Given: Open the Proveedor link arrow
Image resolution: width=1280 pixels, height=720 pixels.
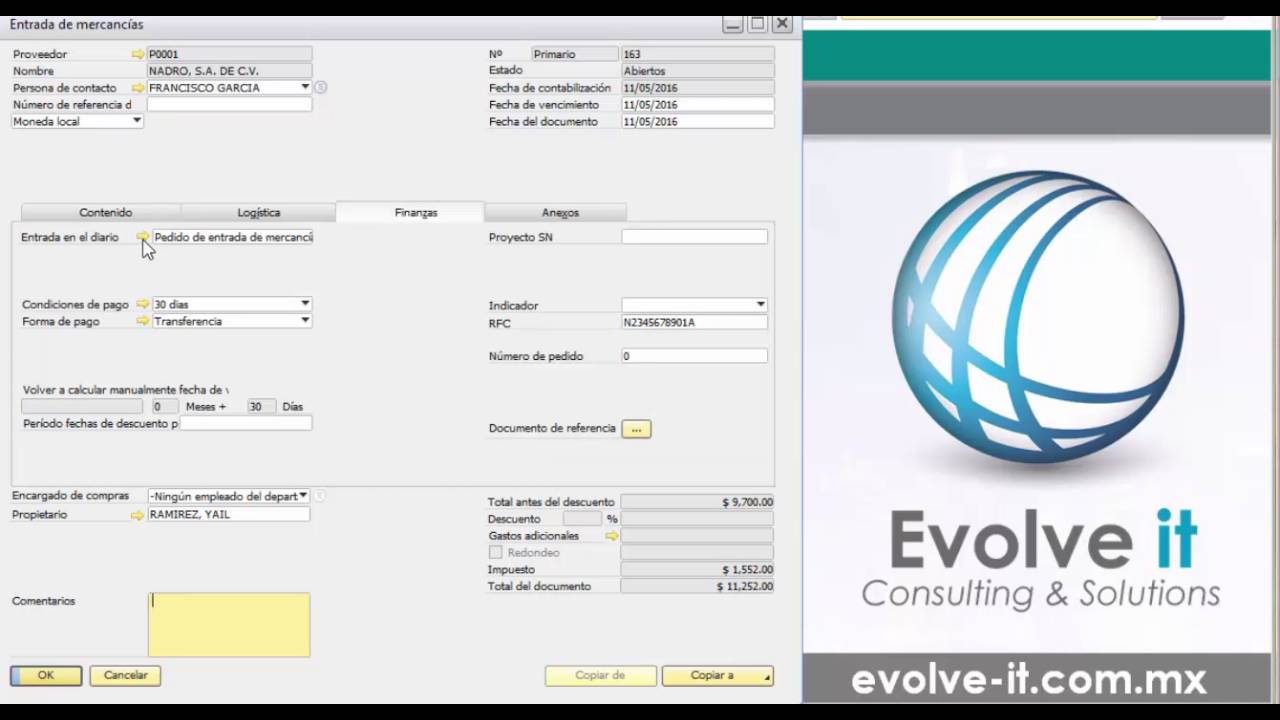Looking at the screenshot, I should 138,54.
